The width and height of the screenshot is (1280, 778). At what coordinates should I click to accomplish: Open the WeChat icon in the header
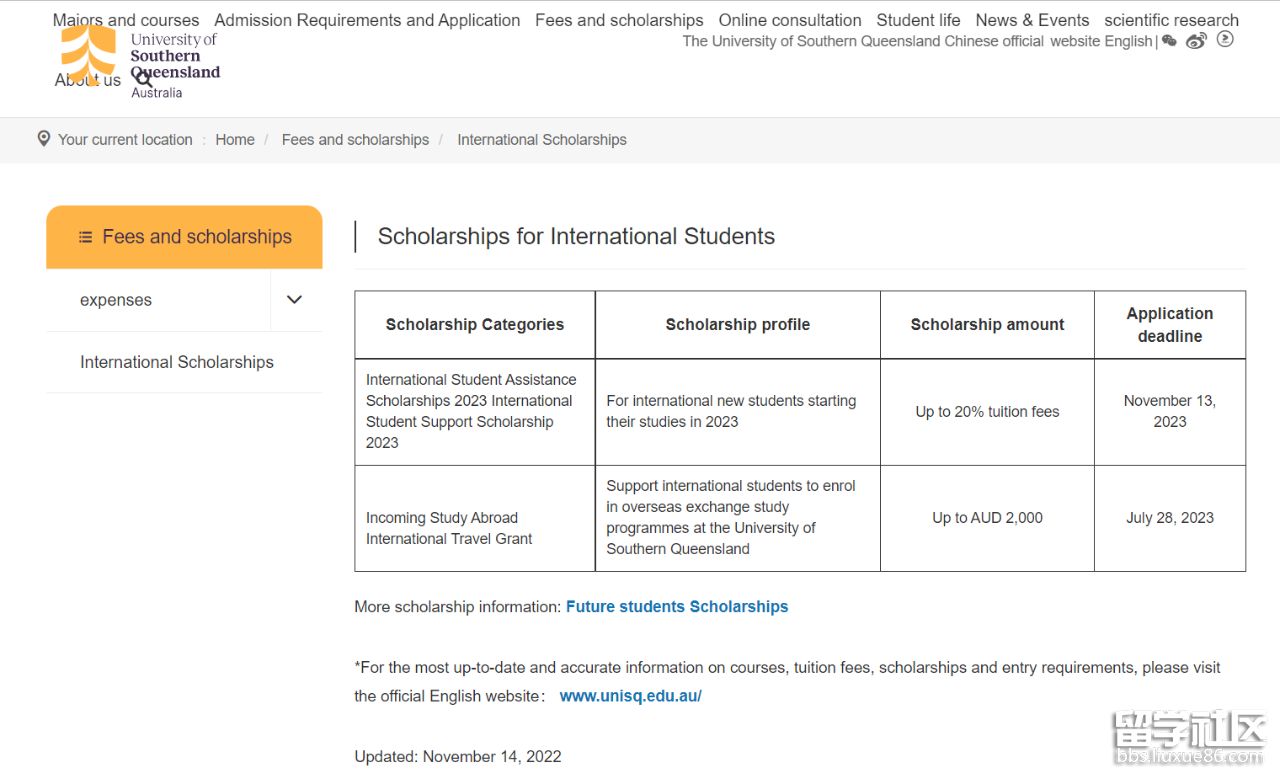point(1169,41)
